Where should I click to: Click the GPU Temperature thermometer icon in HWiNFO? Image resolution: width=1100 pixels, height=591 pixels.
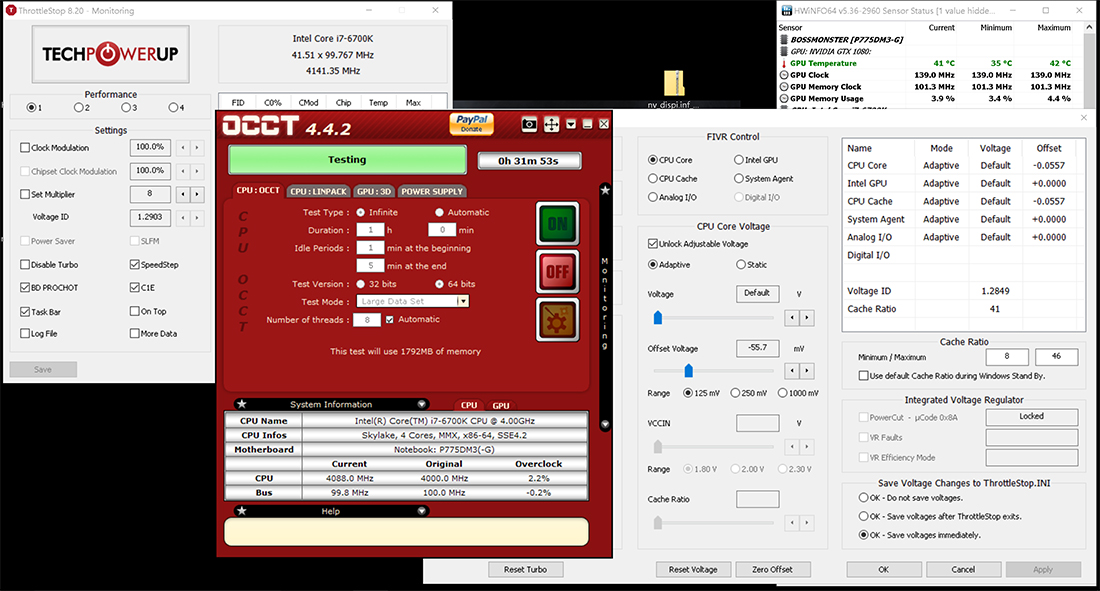(x=784, y=63)
